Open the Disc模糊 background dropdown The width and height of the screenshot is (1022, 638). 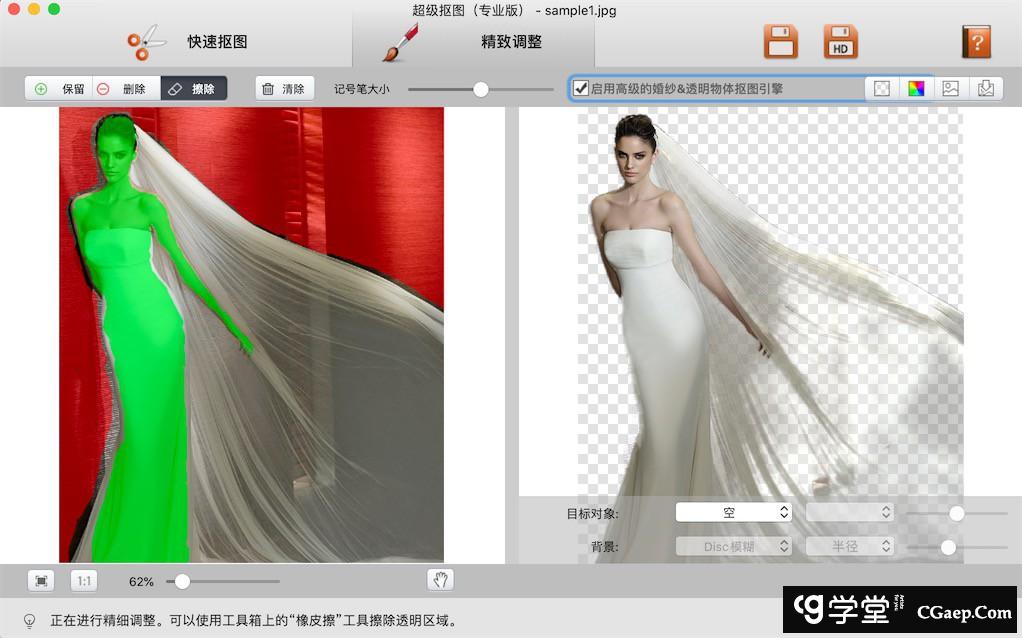tap(733, 547)
